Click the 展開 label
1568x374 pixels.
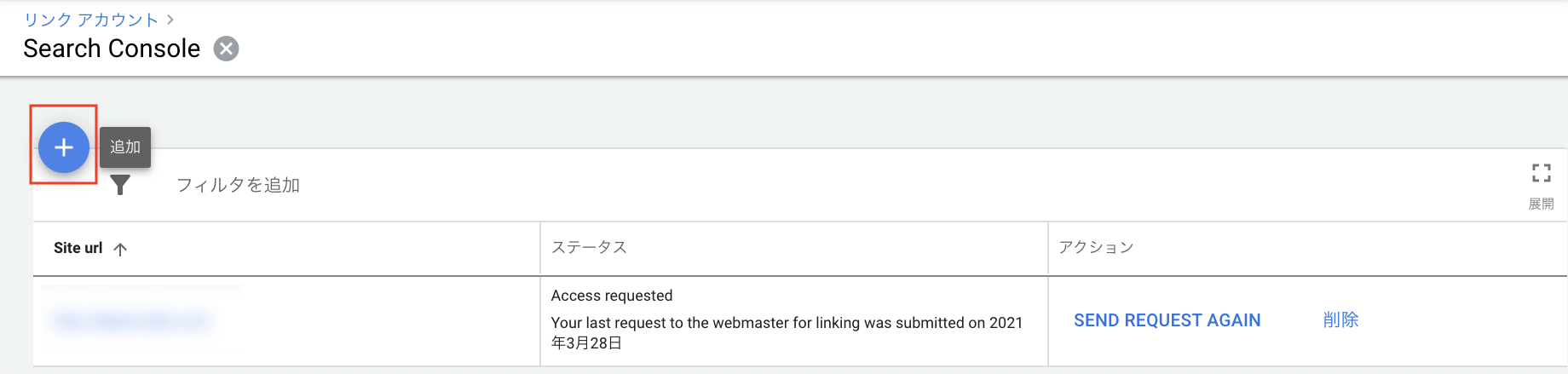(x=1541, y=204)
